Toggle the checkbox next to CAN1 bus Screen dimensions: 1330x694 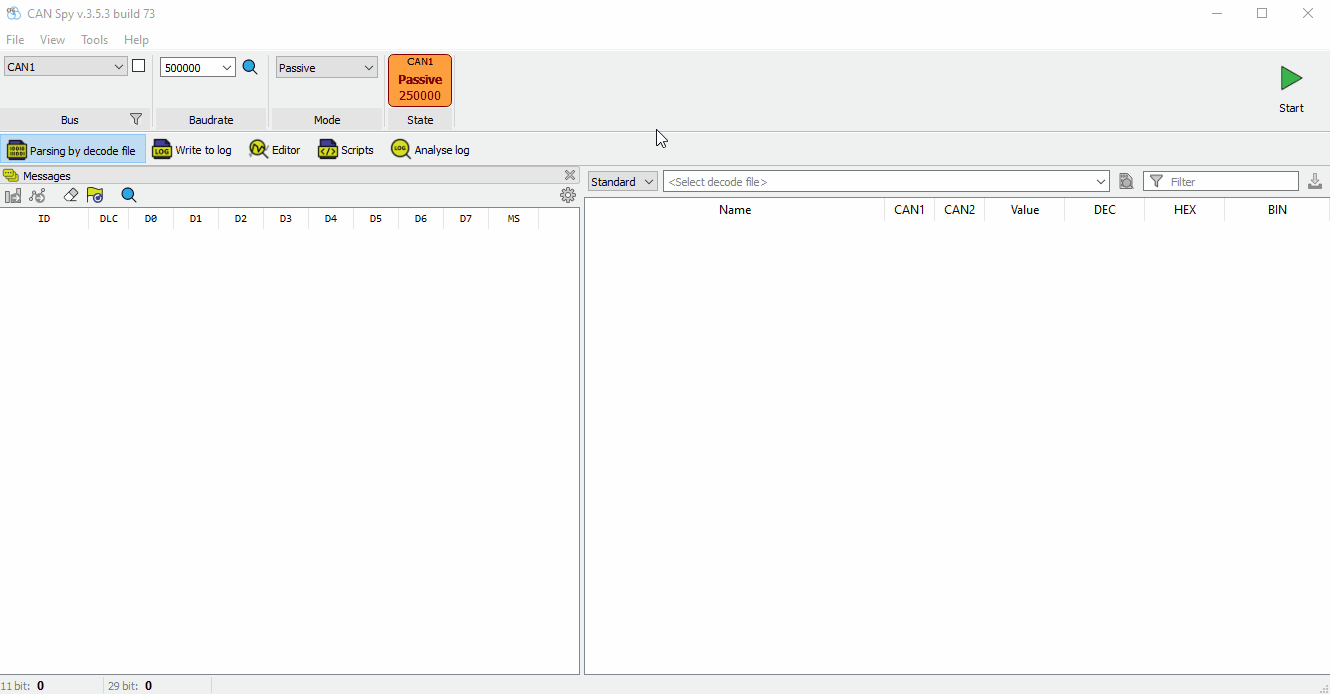(139, 66)
